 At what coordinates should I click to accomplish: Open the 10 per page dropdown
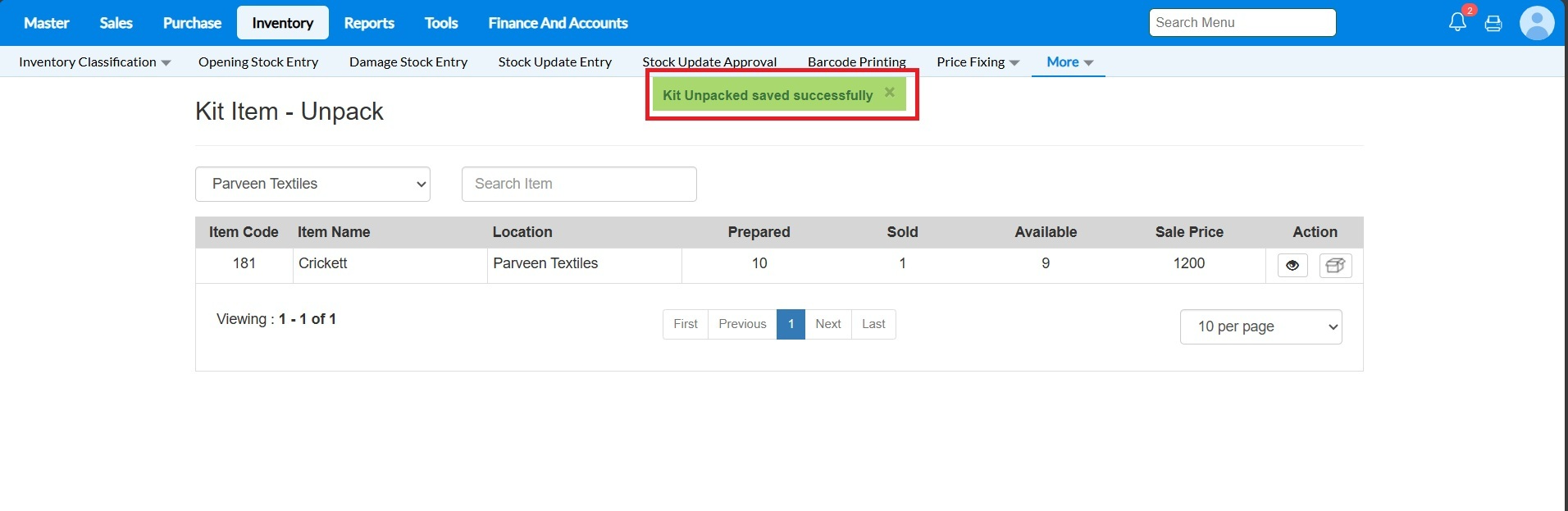click(1260, 326)
